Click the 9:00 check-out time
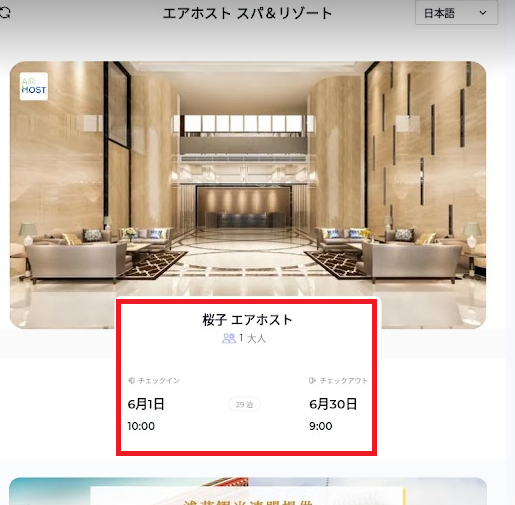The image size is (515, 505). 321,426
